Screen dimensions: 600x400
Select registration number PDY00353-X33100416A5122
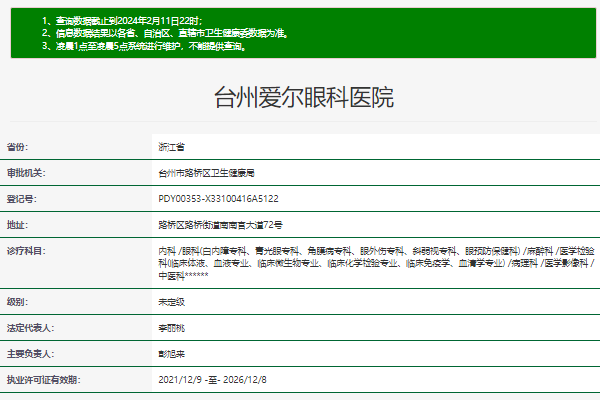tap(218, 198)
